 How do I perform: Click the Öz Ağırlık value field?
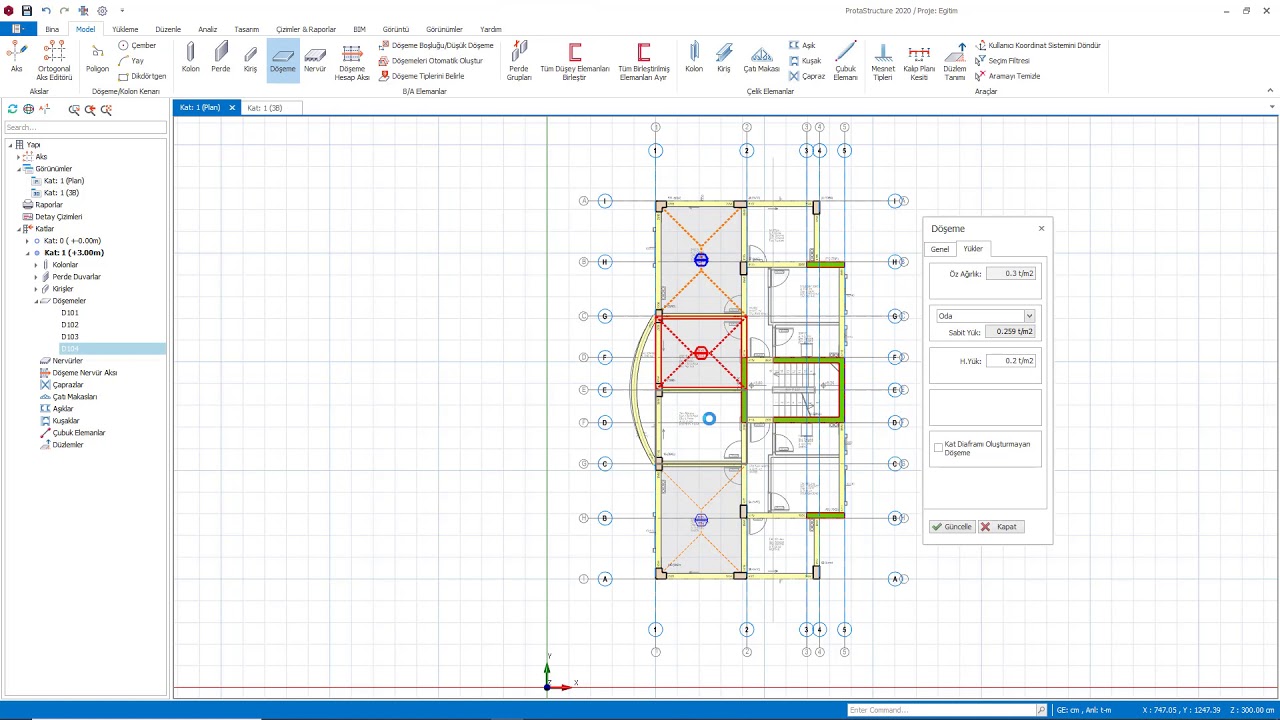(x=1011, y=273)
